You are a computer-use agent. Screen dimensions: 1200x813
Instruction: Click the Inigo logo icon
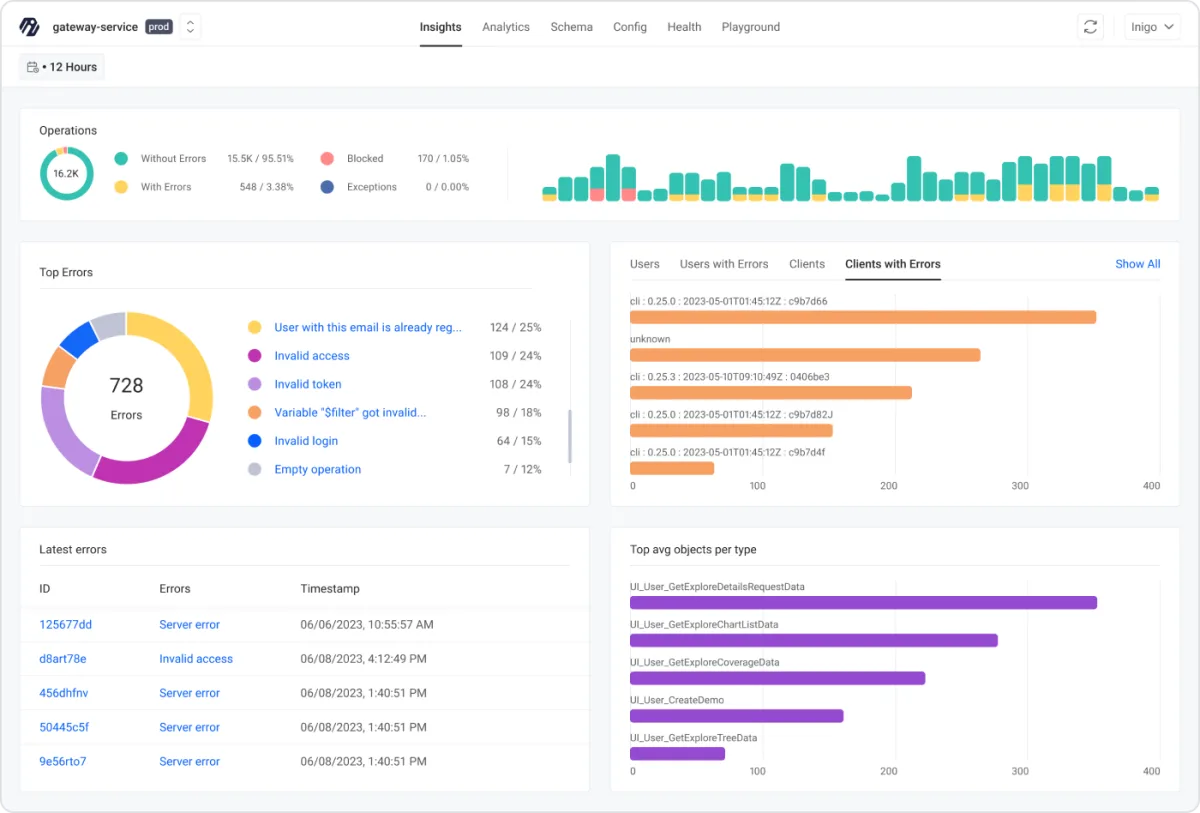[x=30, y=27]
